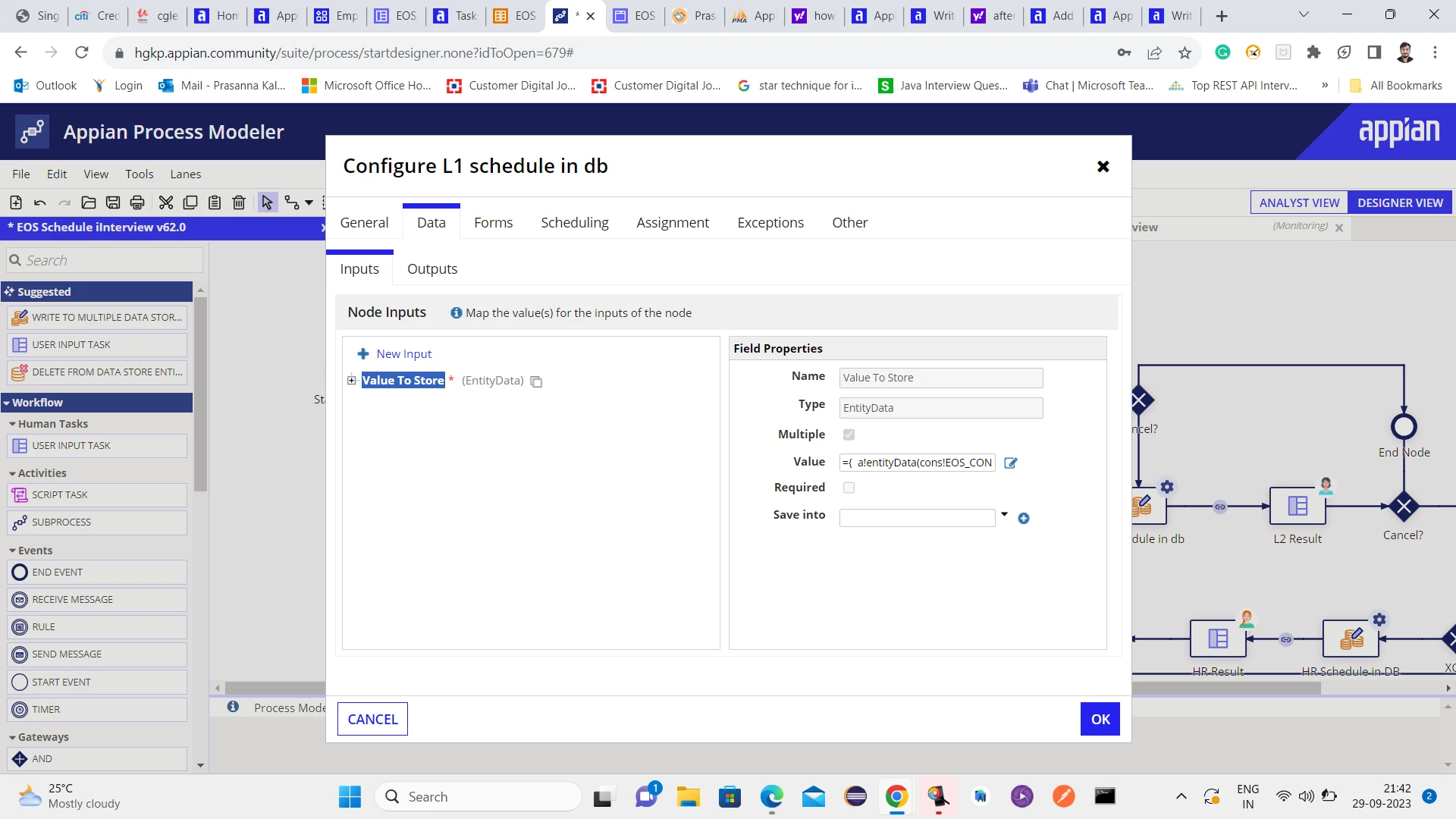Click the blue plus icon beside Save into

coord(1024,519)
